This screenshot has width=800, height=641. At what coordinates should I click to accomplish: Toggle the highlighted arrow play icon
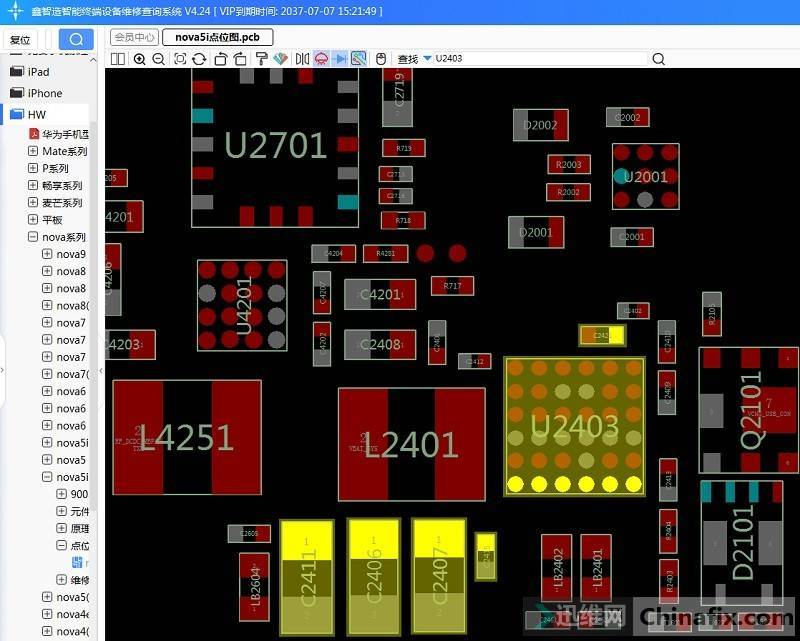point(340,59)
